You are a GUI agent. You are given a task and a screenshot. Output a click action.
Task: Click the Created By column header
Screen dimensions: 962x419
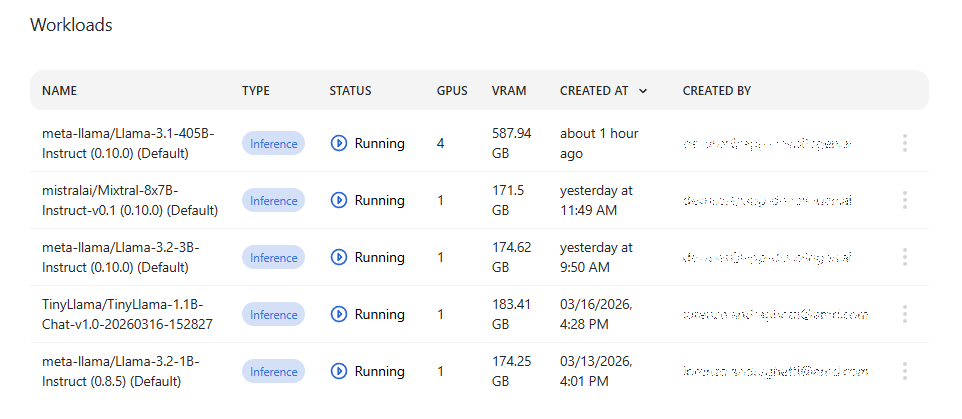coord(716,91)
